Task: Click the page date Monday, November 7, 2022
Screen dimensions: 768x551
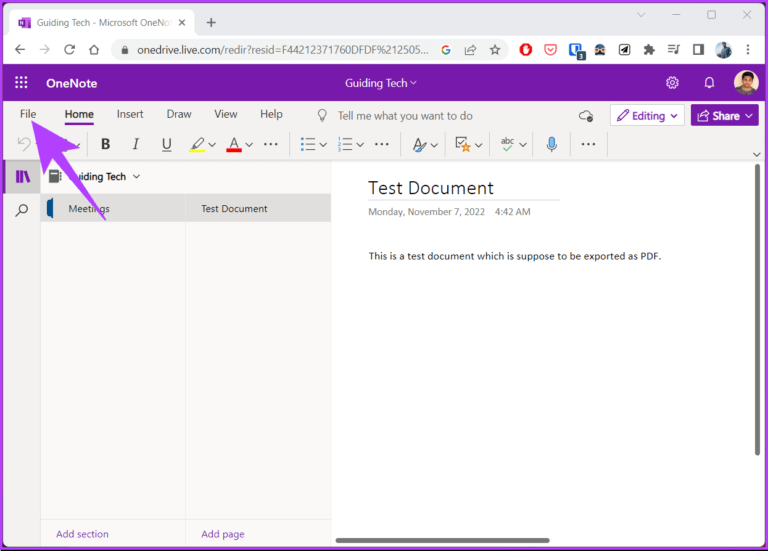Action: point(427,212)
